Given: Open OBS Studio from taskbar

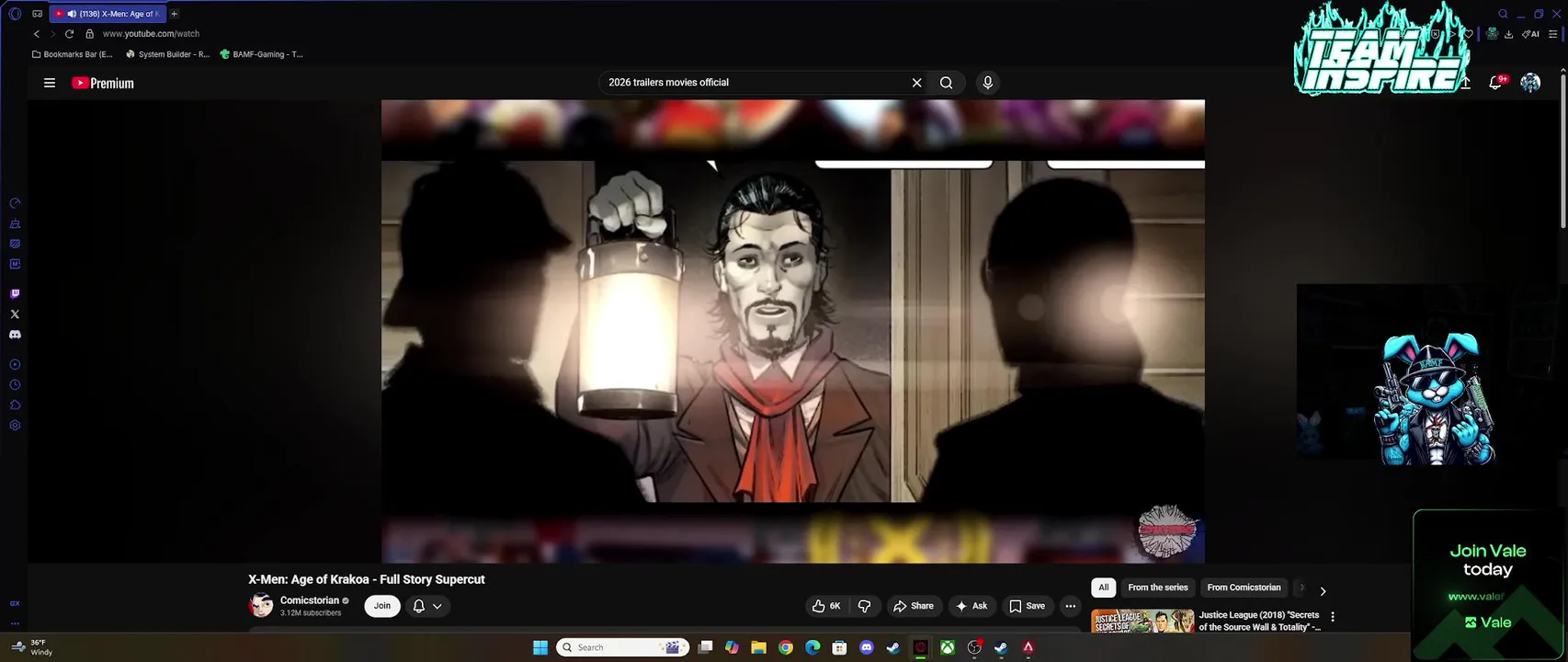Looking at the screenshot, I should click(x=974, y=647).
